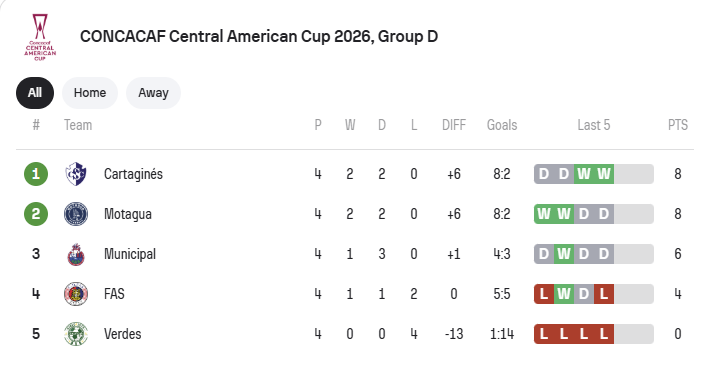Select the Municipal team badge
Viewport: 703px width, 378px height.
76,254
